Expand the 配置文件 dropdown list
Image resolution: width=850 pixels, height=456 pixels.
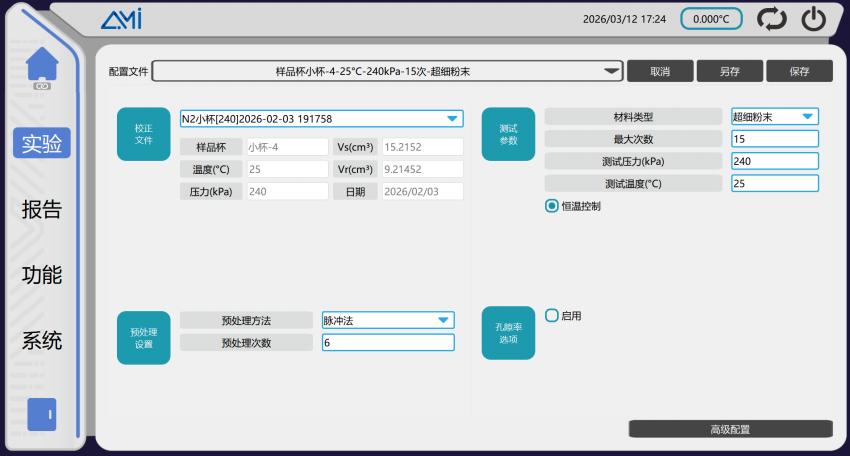tap(388, 71)
